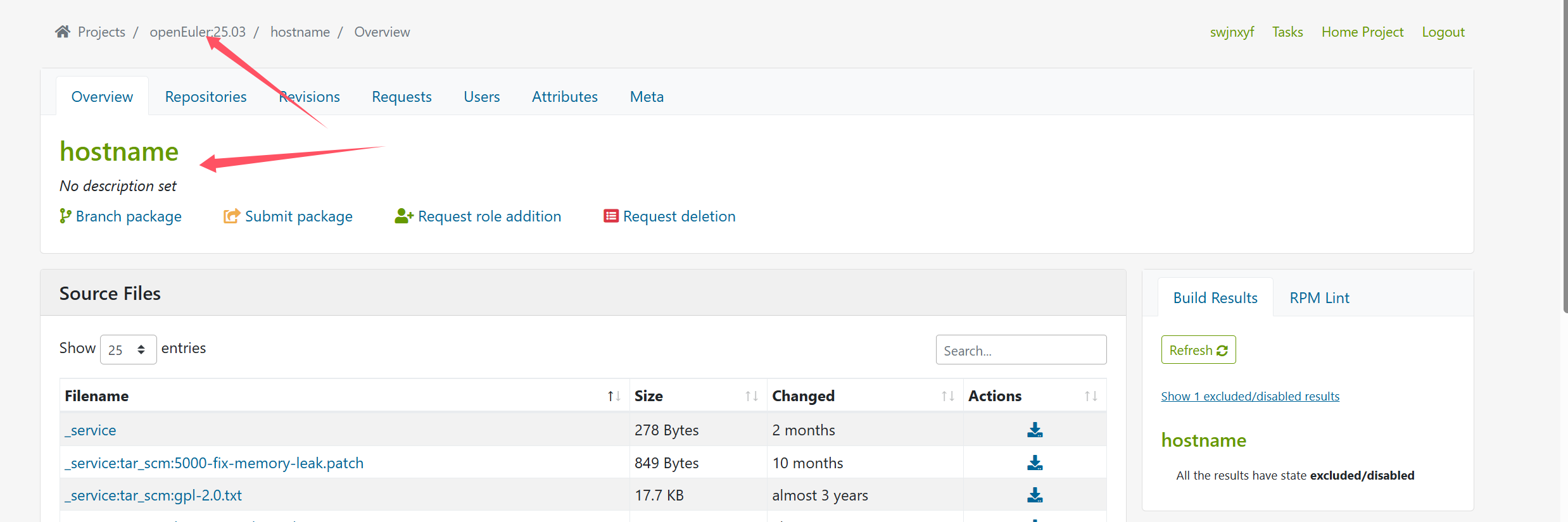
Task: Open the entries count dropdown
Action: point(128,350)
